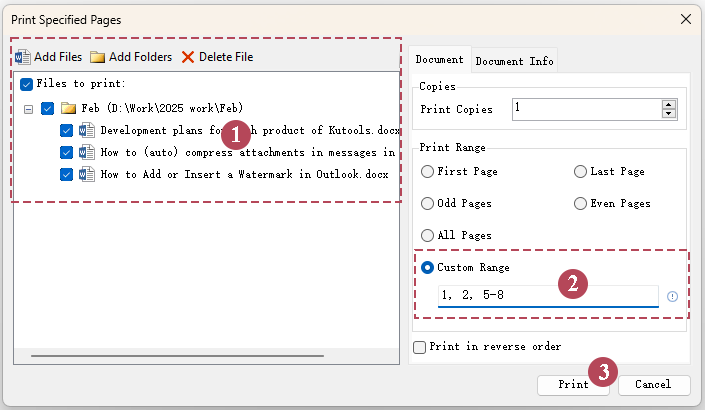Select 'How to (auto) compress attachments' file row
The image size is (705, 410).
248,152
